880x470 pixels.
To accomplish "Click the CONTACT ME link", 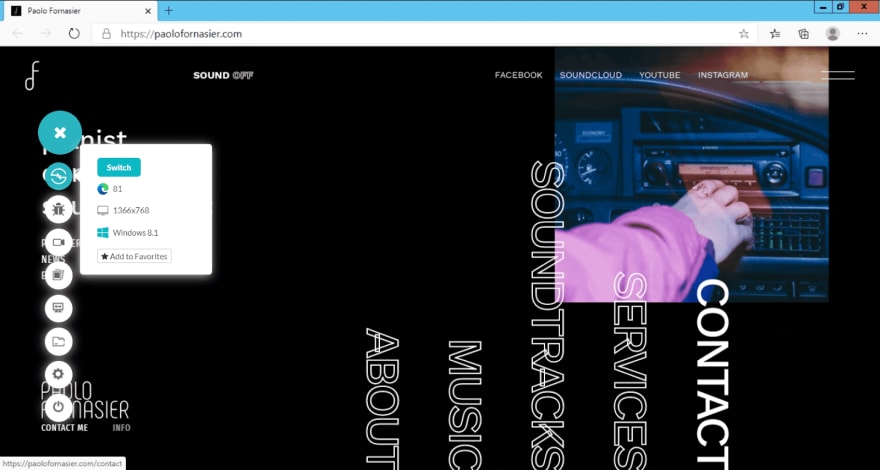I will [65, 428].
